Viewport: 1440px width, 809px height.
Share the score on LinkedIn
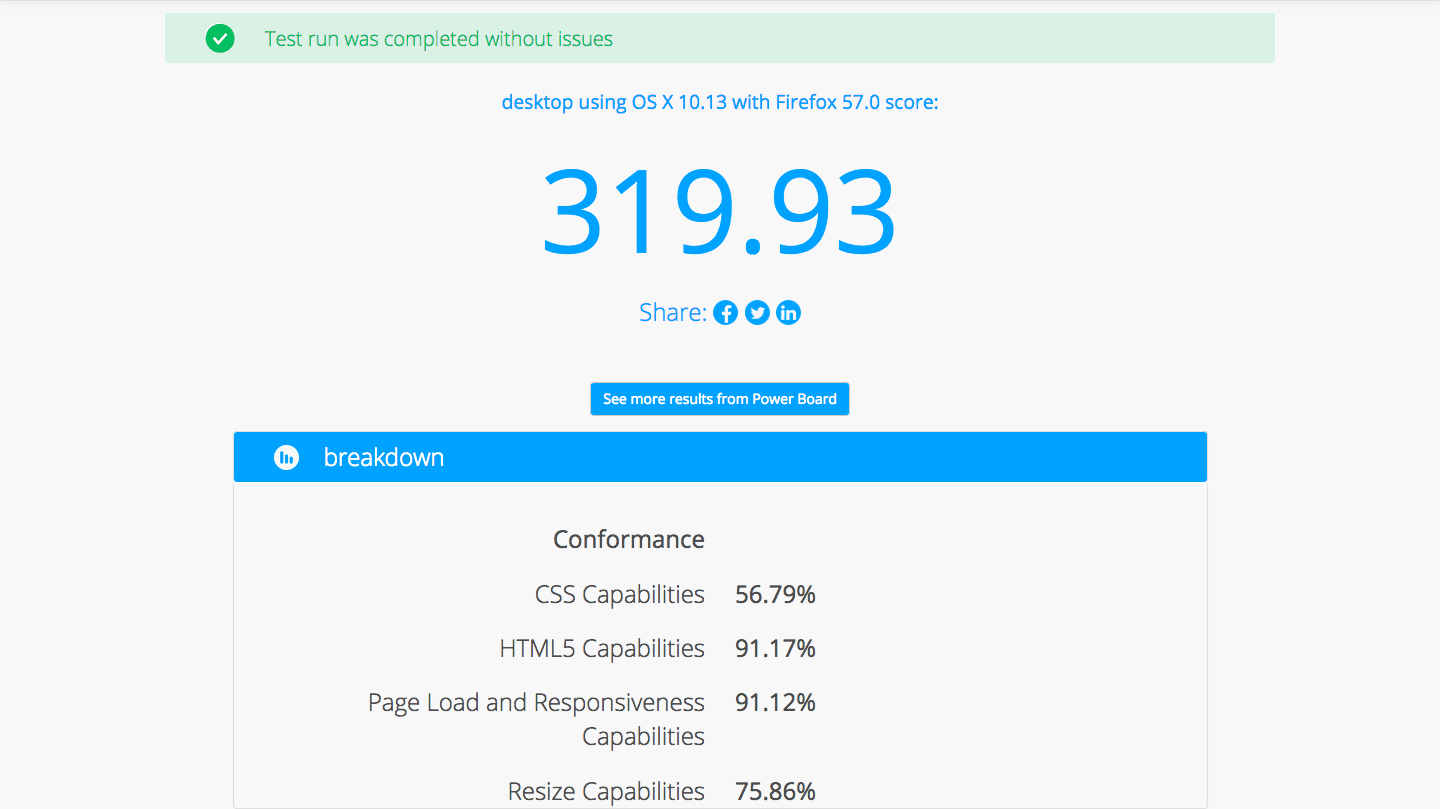[788, 313]
